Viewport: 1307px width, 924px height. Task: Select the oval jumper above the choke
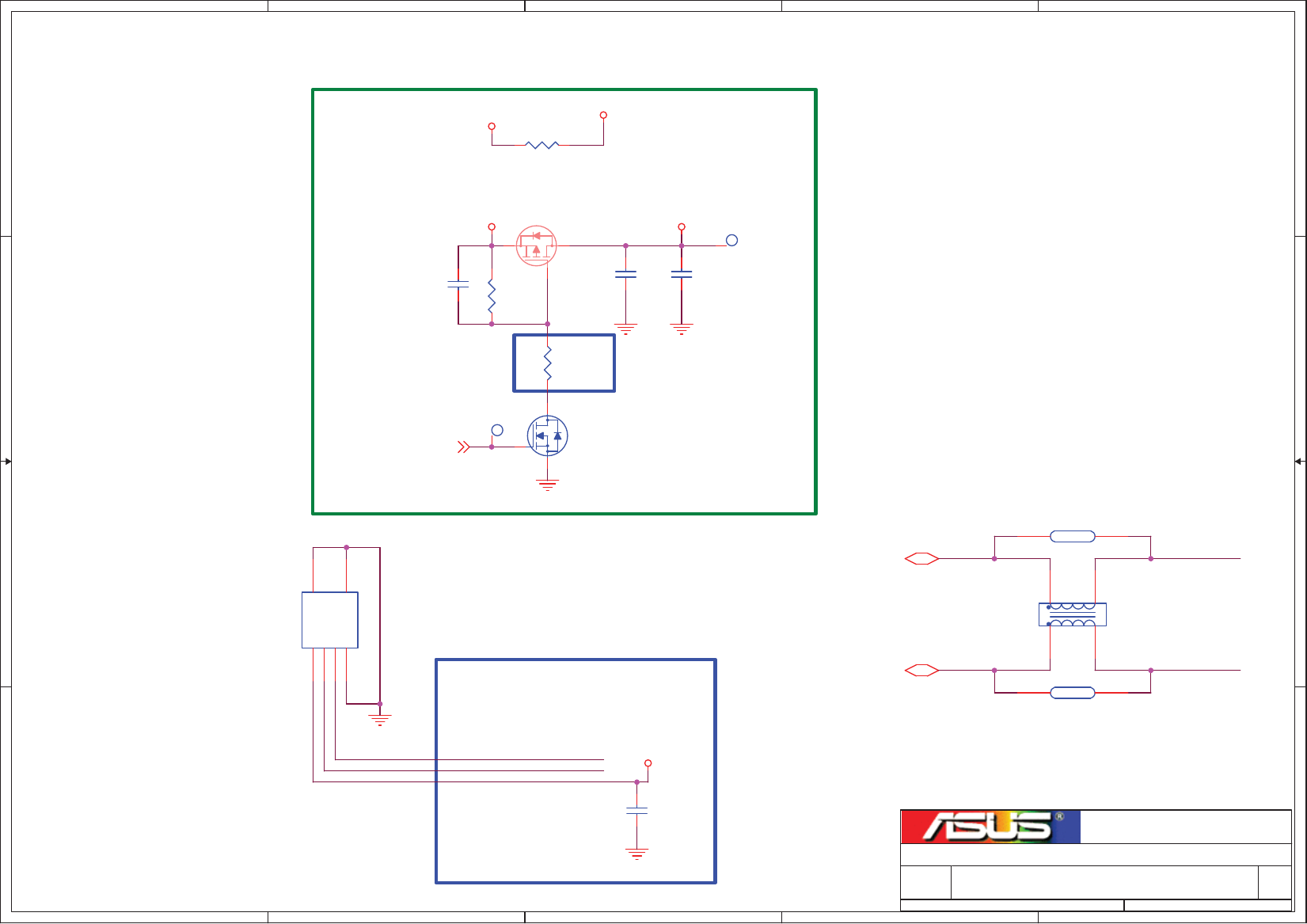click(x=1073, y=537)
